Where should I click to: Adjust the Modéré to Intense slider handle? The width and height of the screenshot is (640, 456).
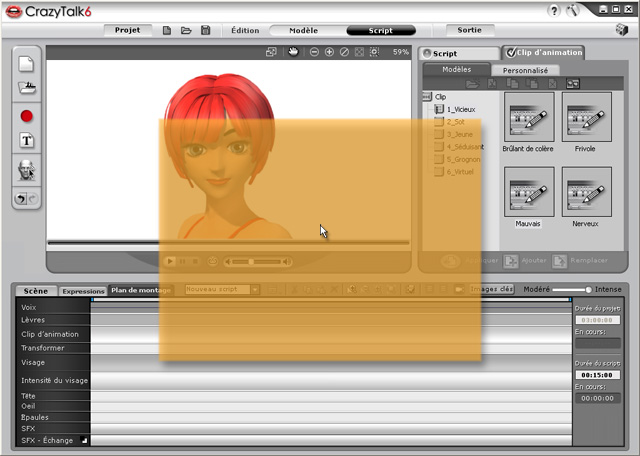tap(588, 289)
